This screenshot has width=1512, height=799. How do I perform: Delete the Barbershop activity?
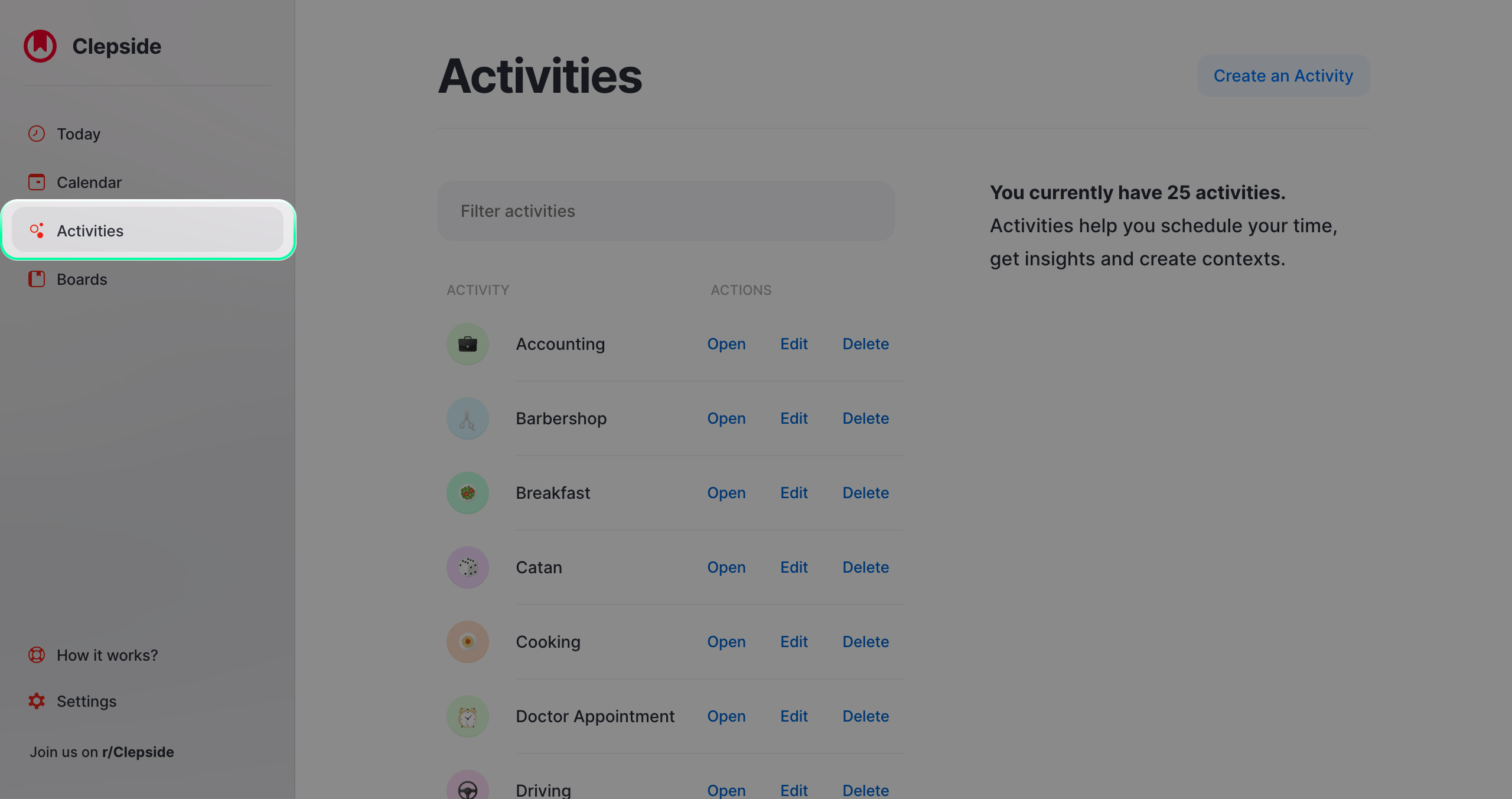point(865,418)
